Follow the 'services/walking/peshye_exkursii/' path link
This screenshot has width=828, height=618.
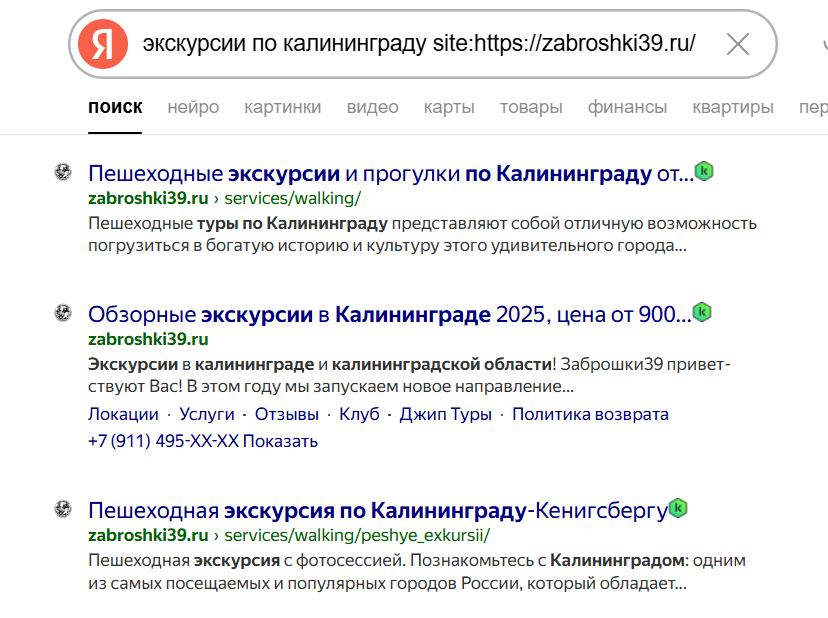click(357, 535)
